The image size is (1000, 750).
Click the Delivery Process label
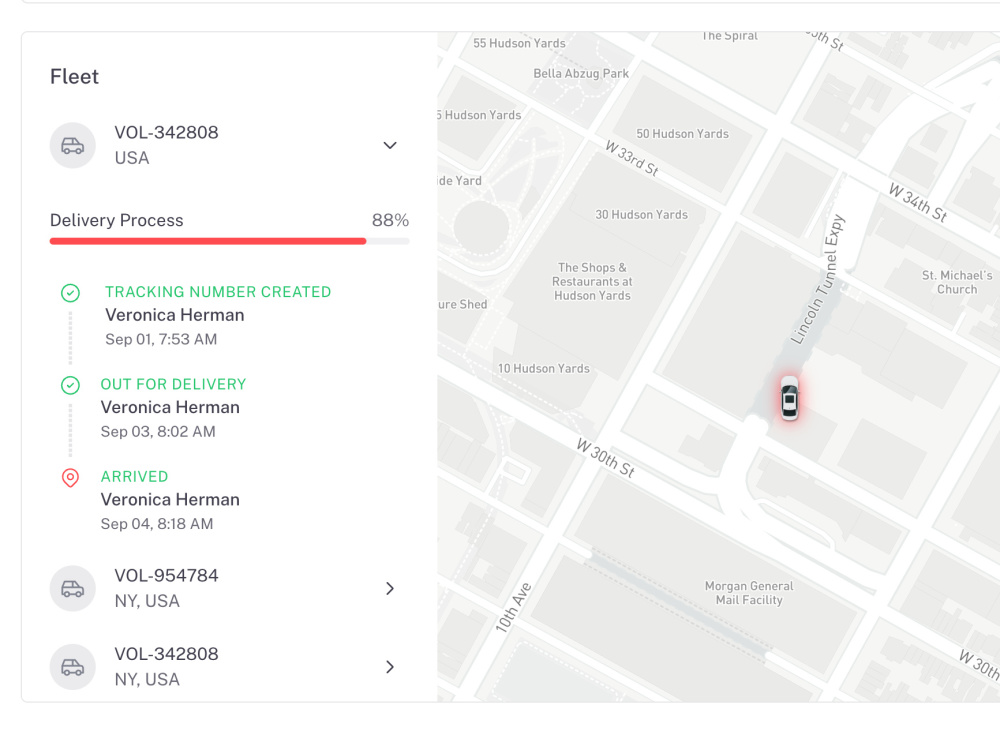[x=117, y=220]
